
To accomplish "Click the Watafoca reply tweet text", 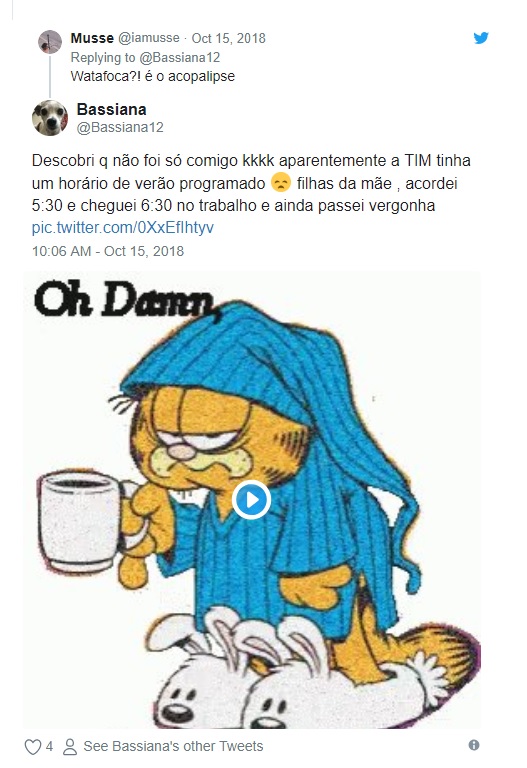I will (153, 76).
